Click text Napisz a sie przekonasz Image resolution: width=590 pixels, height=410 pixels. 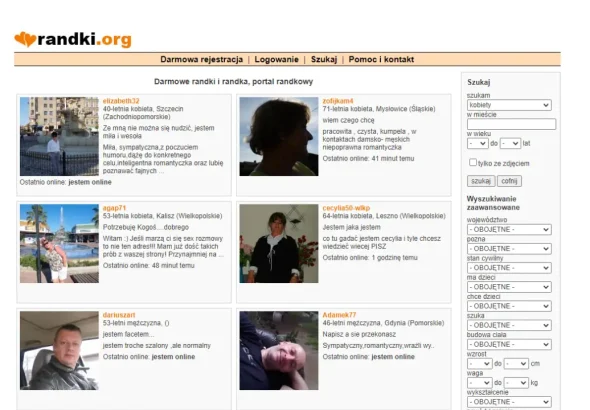(x=359, y=334)
